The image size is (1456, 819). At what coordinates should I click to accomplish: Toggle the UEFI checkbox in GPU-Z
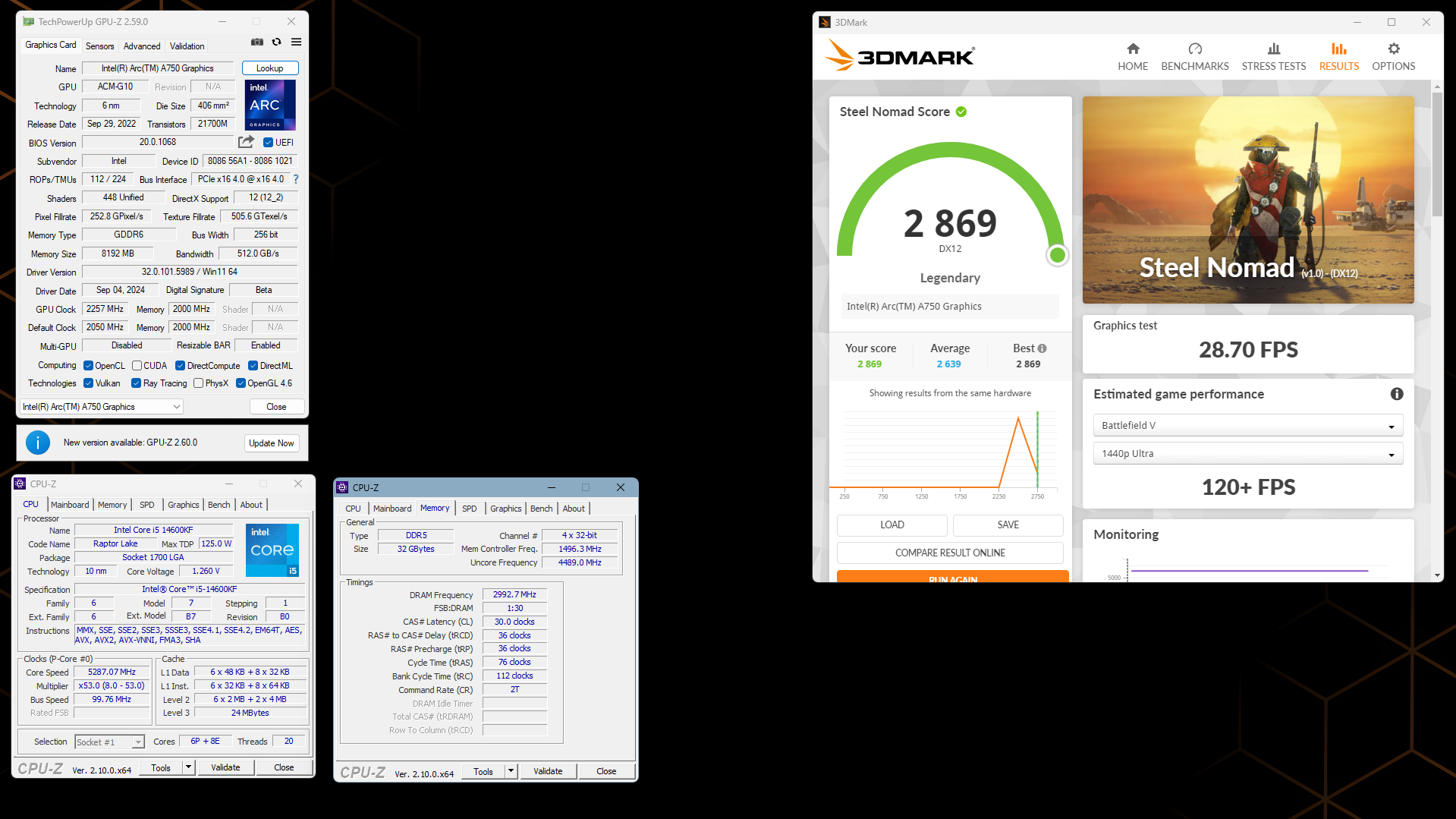pos(268,143)
